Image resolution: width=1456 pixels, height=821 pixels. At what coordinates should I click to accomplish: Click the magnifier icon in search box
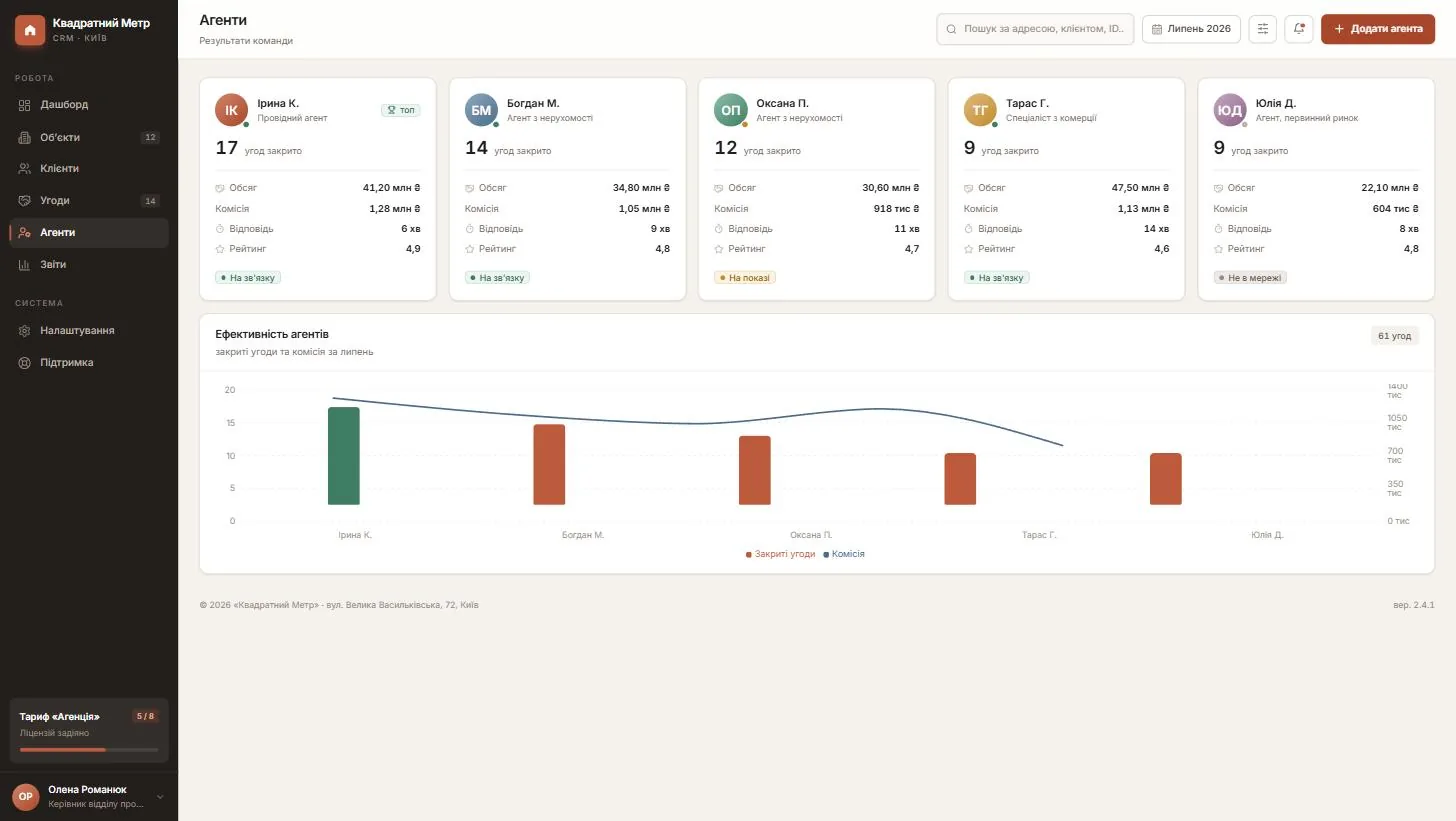pyautogui.click(x=951, y=29)
